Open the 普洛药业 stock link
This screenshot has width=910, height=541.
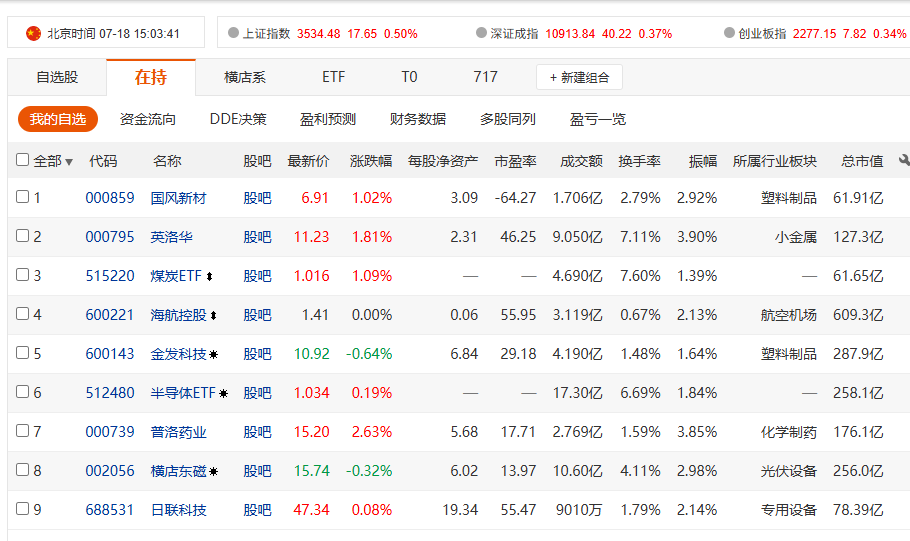[178, 432]
